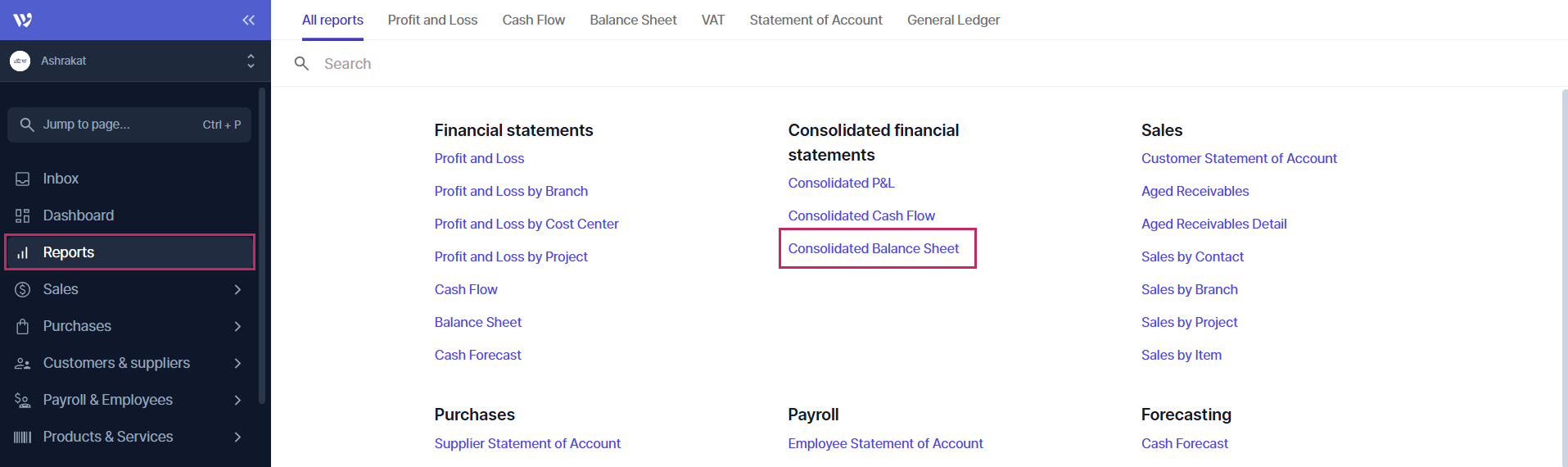The image size is (1568, 467).
Task: Collapse the sidebar with double-chevron icon
Action: pos(248,20)
